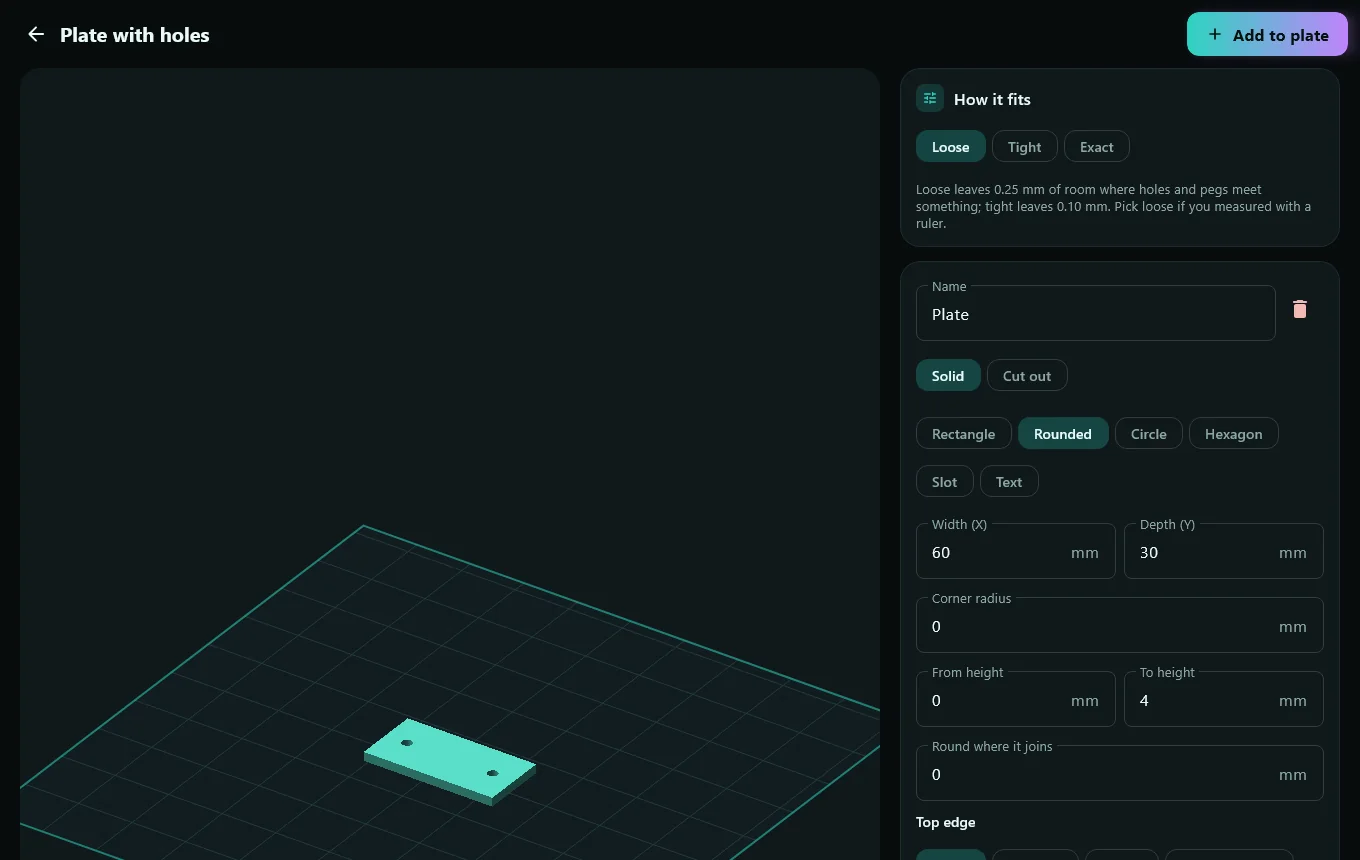
Task: Click the plus icon in Add to plate
Action: point(1214,34)
